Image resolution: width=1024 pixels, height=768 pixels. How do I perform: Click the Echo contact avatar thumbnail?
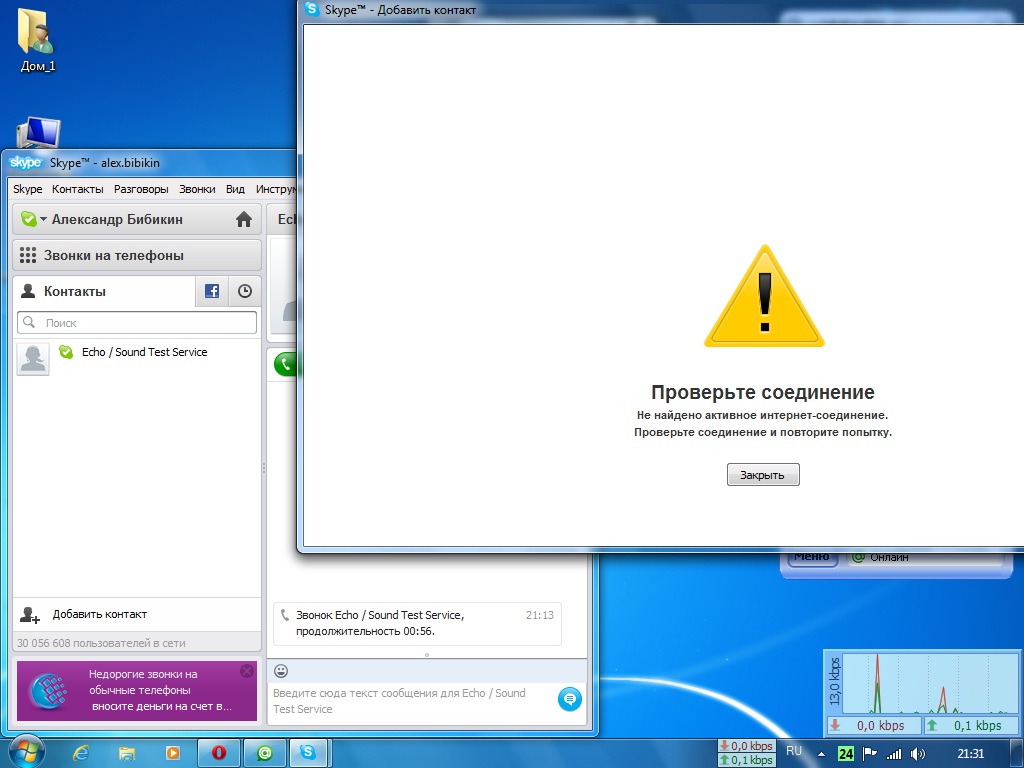coord(33,359)
